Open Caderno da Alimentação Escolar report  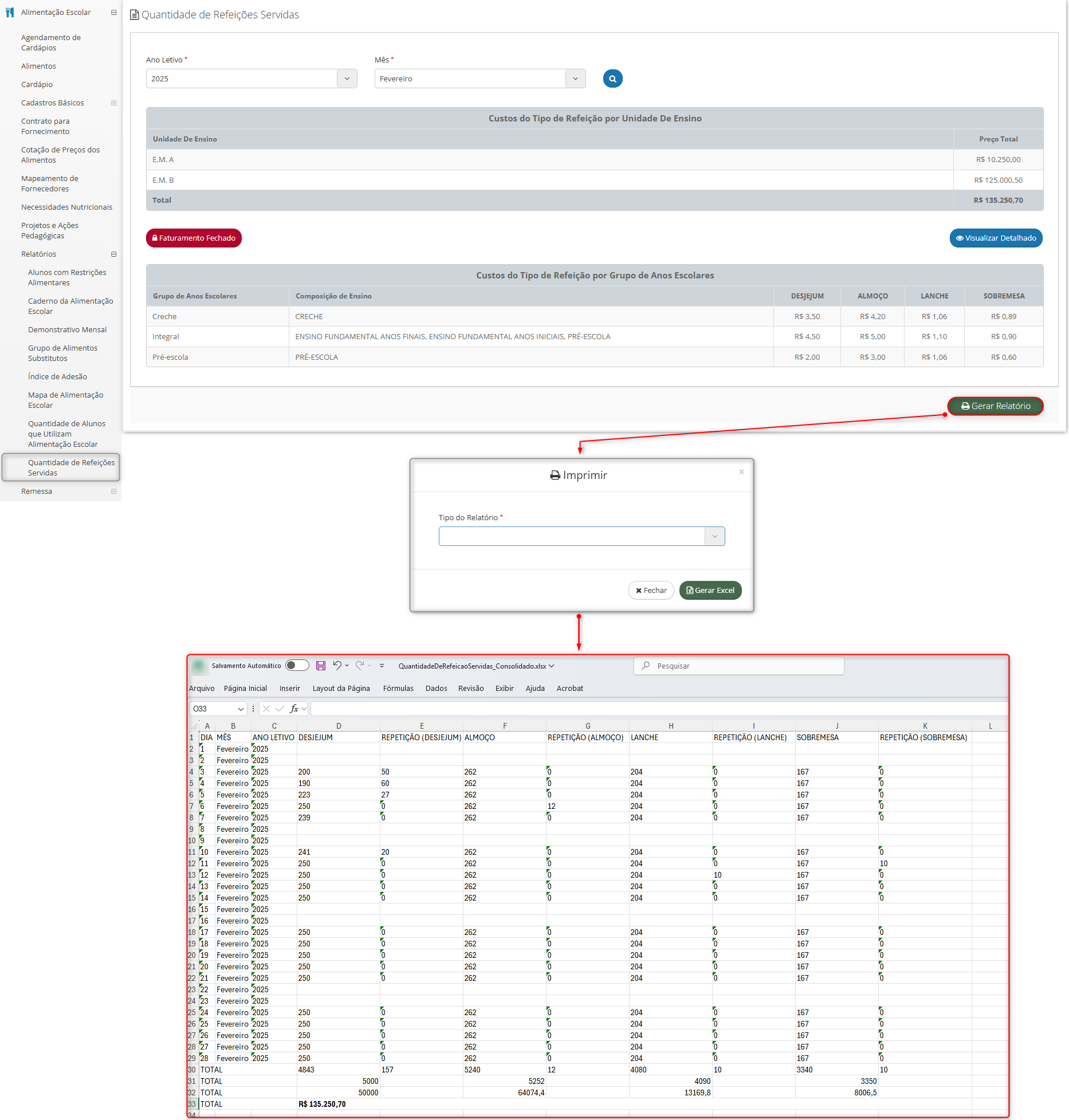click(x=70, y=306)
